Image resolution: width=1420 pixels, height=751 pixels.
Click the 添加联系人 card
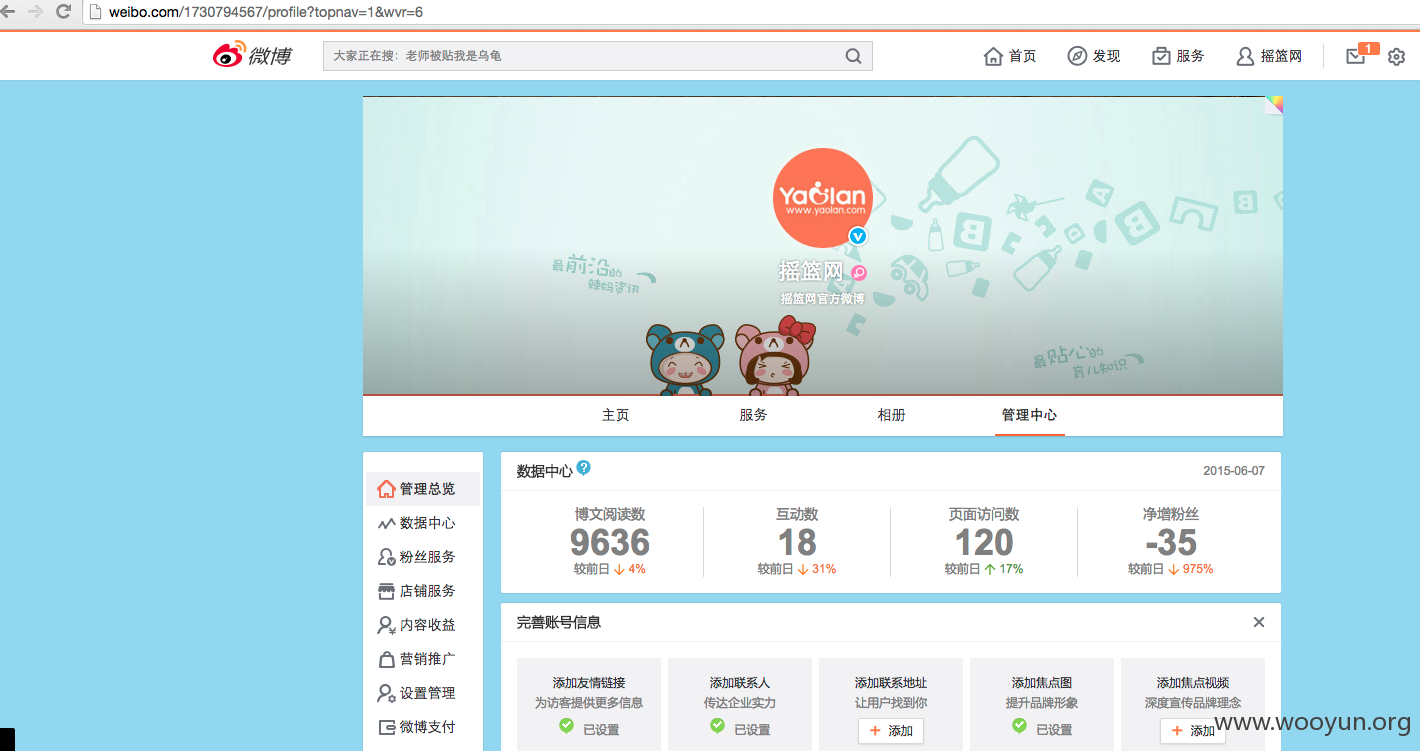[740, 704]
